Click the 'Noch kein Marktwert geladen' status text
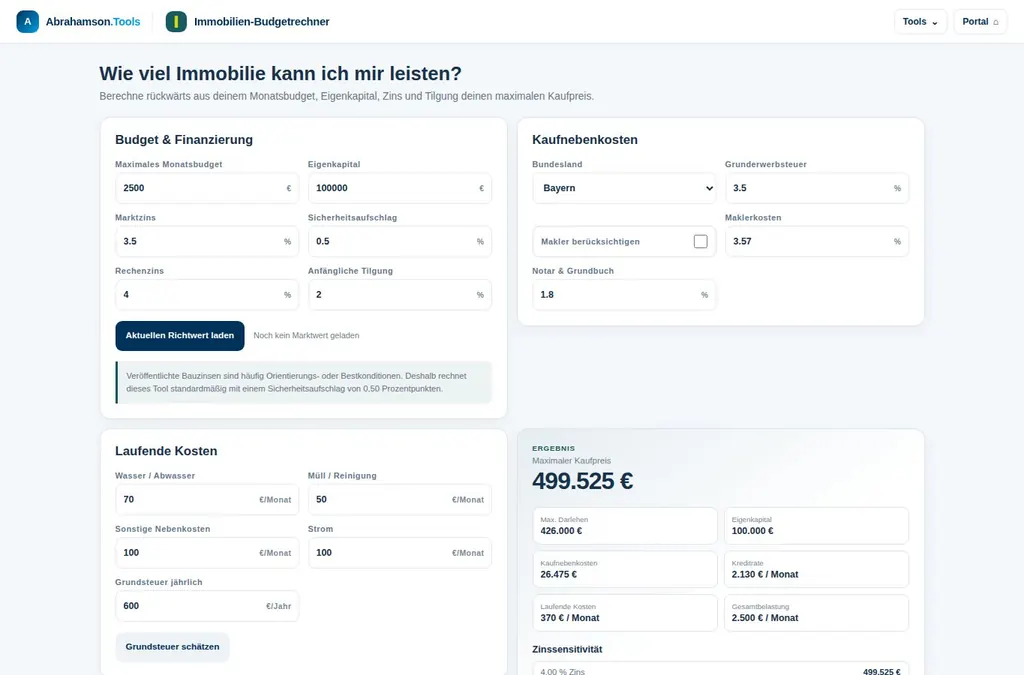This screenshot has width=1024, height=675. tap(306, 336)
